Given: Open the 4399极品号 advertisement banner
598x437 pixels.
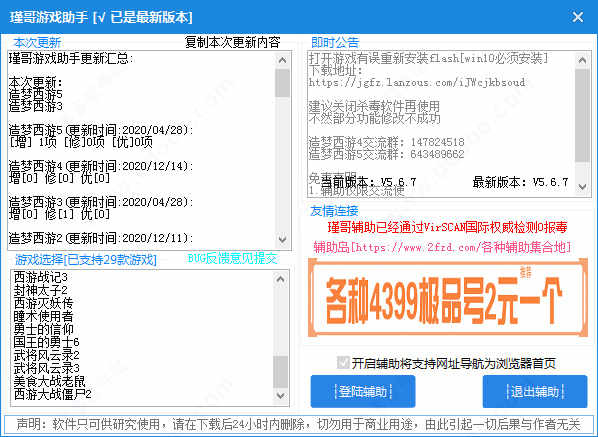Looking at the screenshot, I should click(x=448, y=298).
